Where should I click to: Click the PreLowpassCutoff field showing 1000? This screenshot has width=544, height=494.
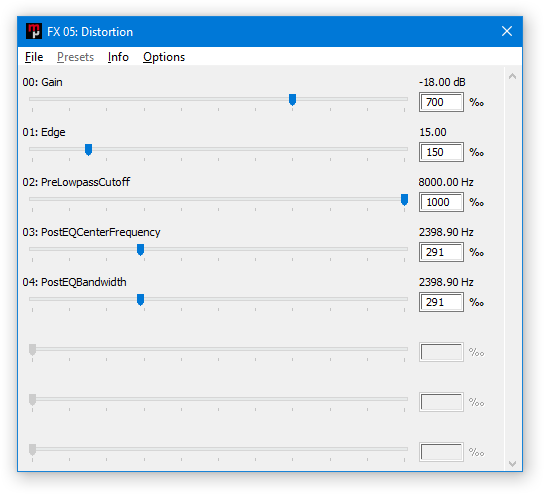(441, 202)
